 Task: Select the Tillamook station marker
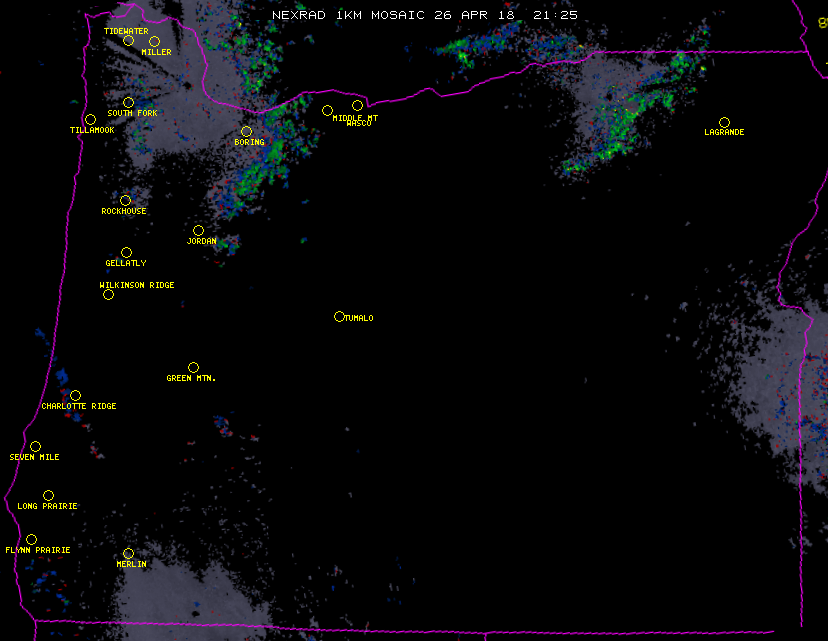(90, 120)
